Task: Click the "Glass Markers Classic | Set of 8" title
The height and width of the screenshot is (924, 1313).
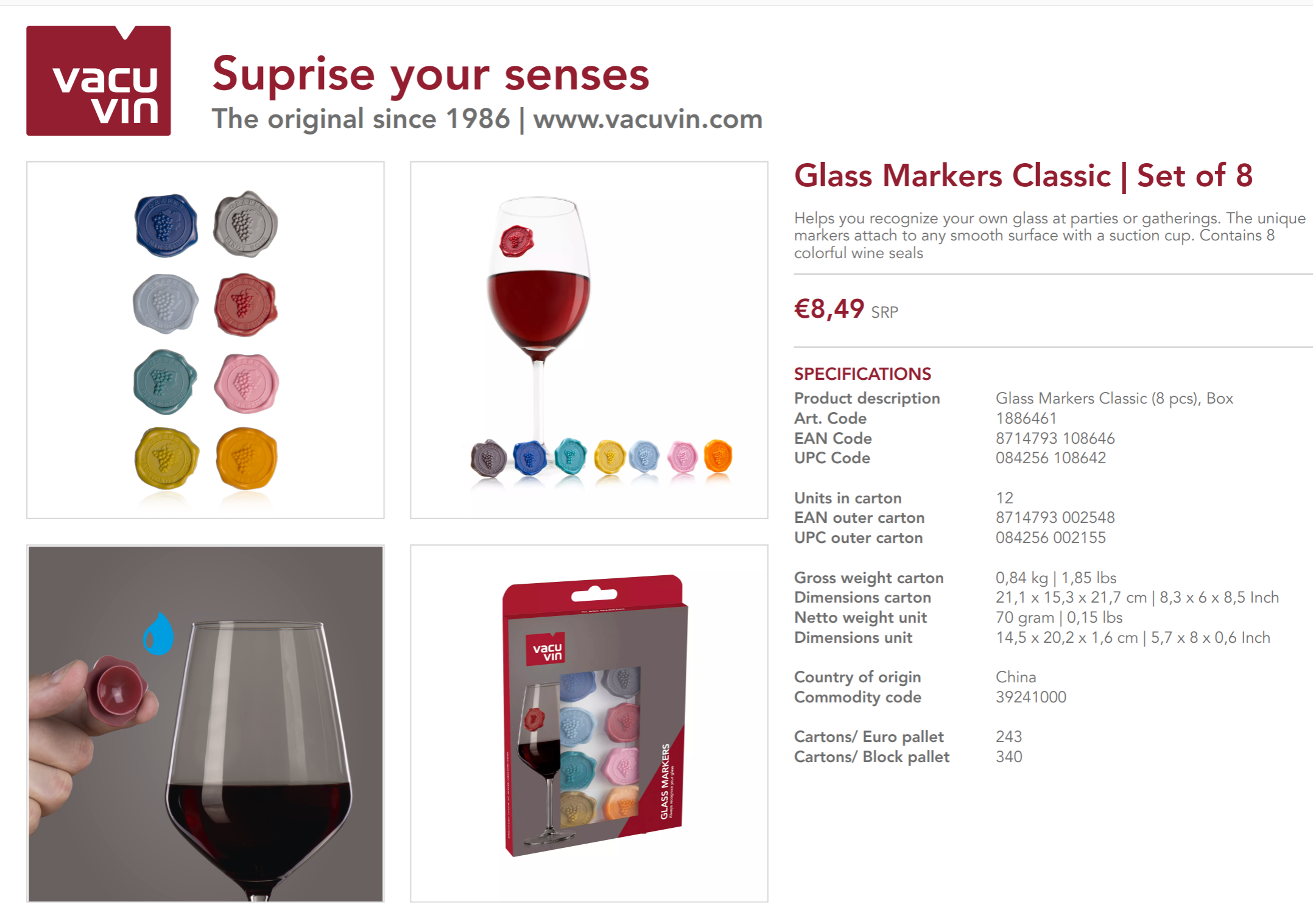Action: (1023, 175)
